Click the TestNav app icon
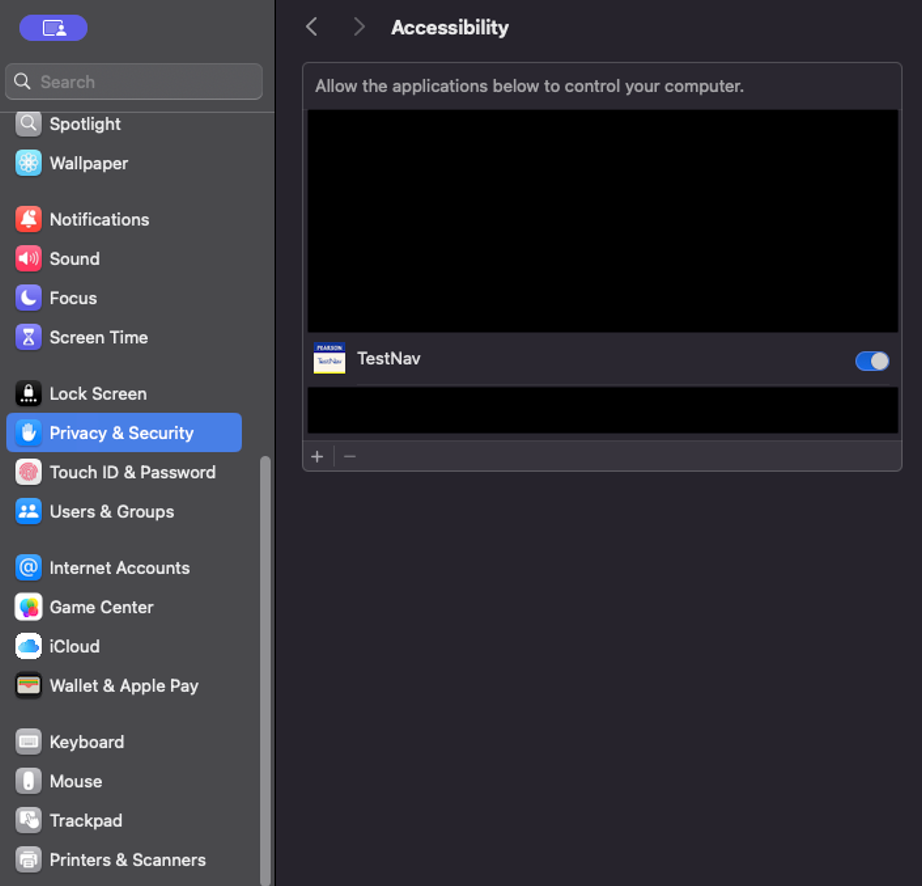This screenshot has width=922, height=886. point(329,358)
